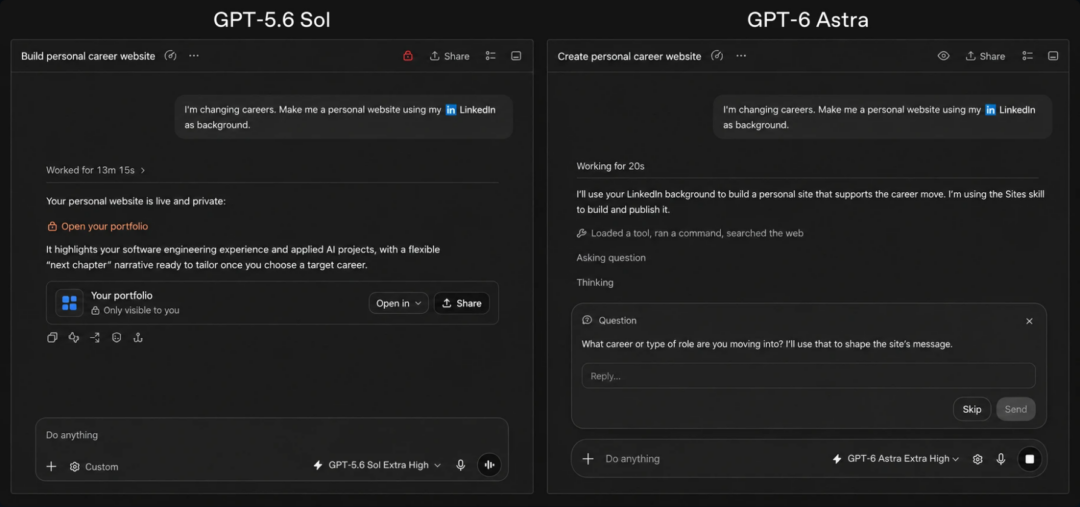Toggle the bottom panel icon in GPT-6 Astra header
This screenshot has height=507, width=1080.
coord(1052,56)
